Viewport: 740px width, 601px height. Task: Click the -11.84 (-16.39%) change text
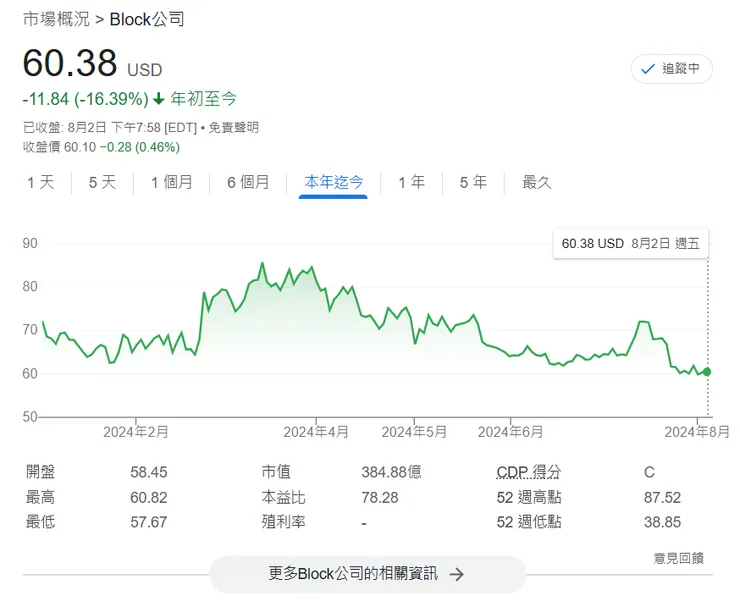click(x=85, y=99)
